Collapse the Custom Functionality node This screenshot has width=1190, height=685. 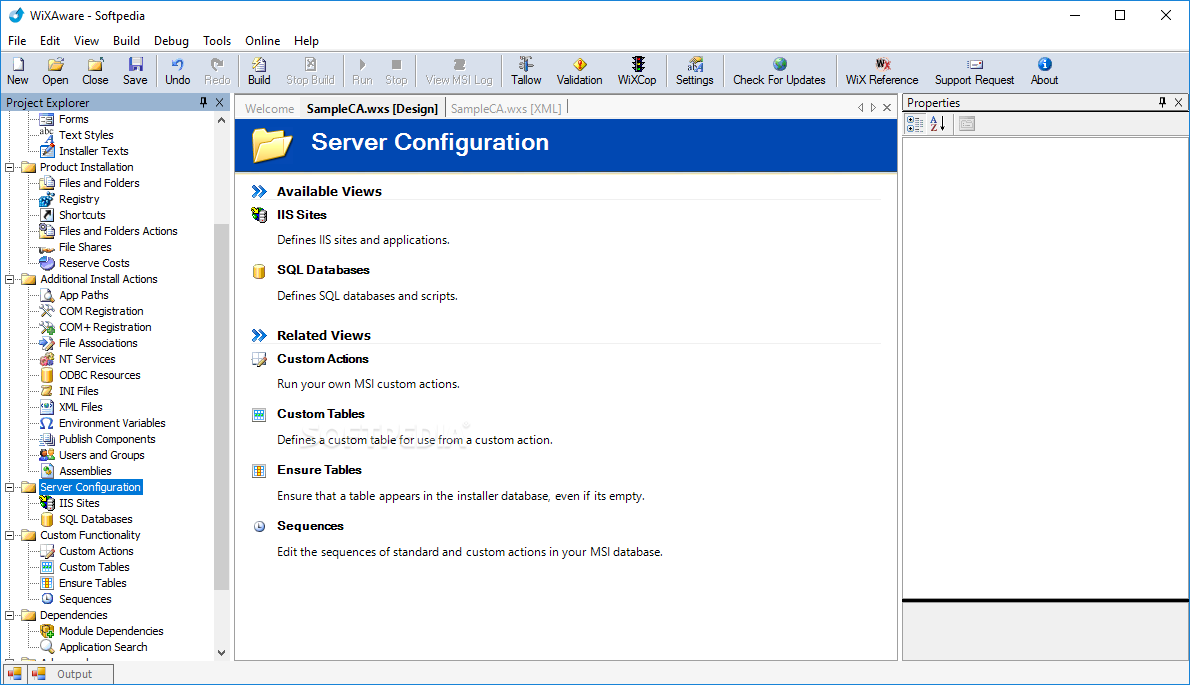(x=10, y=535)
